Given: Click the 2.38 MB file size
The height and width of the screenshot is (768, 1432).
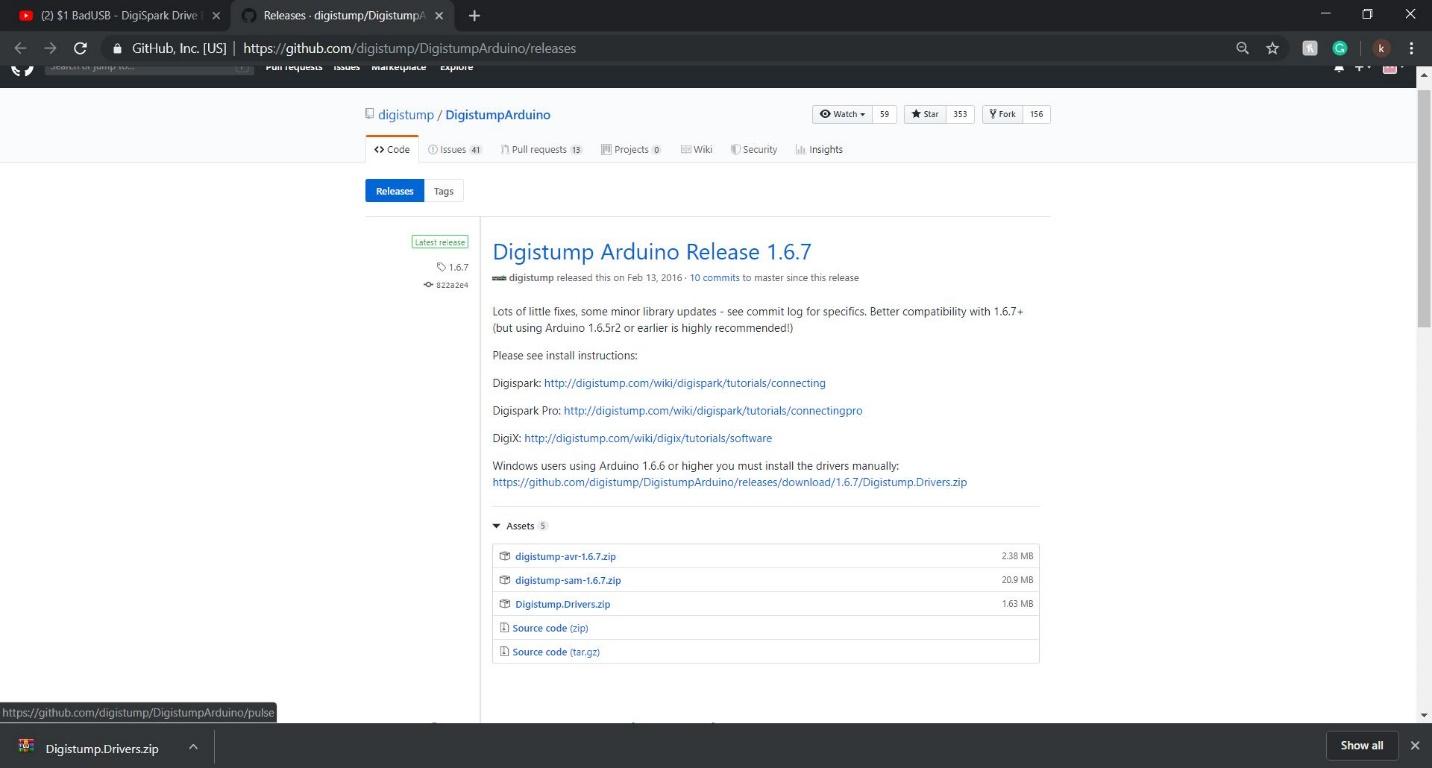Looking at the screenshot, I should [x=1017, y=556].
